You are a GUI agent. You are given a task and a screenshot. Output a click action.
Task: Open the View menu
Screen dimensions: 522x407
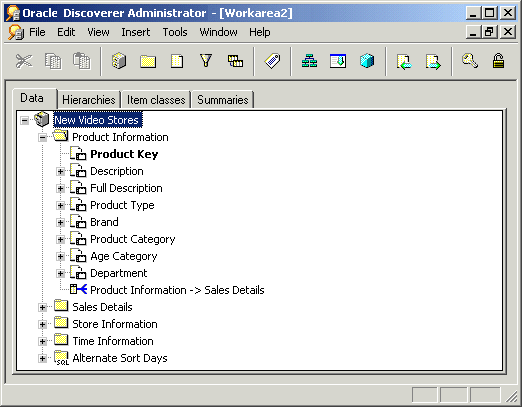click(98, 32)
